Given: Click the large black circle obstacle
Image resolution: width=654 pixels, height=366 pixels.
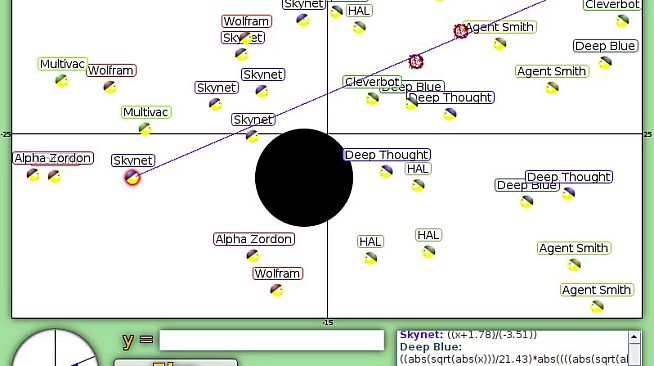Looking at the screenshot, I should (304, 178).
